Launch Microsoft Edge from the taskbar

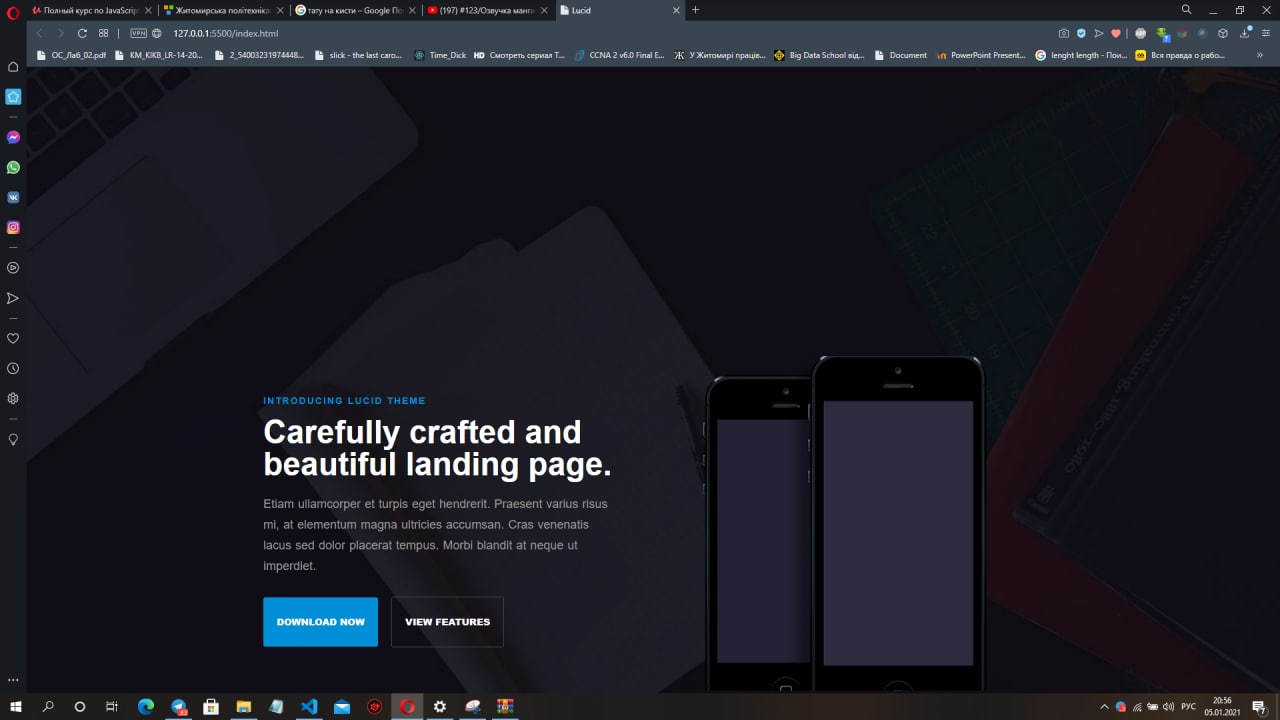click(x=145, y=707)
